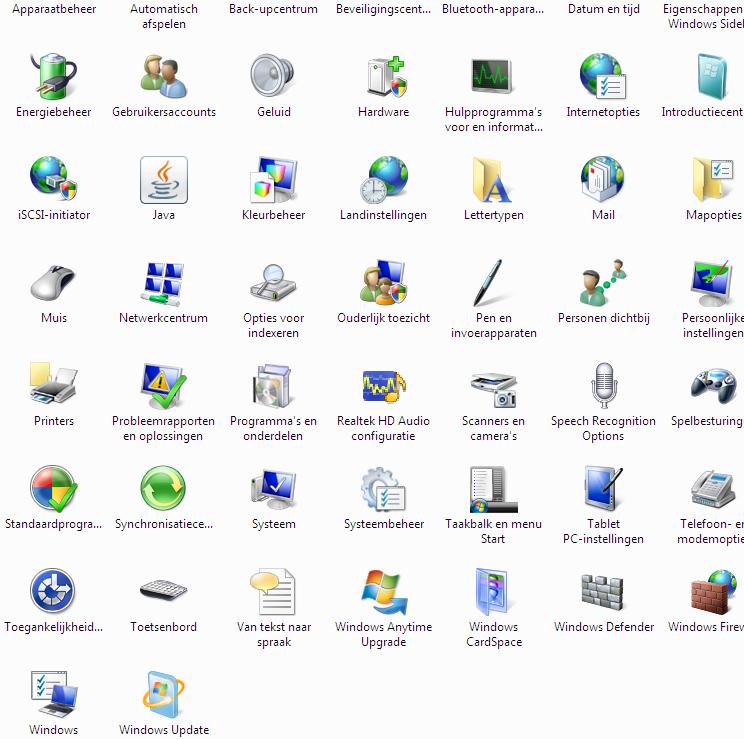The width and height of the screenshot is (744, 739).
Task: Open Programma's en onderdelen icon
Action: (x=273, y=385)
